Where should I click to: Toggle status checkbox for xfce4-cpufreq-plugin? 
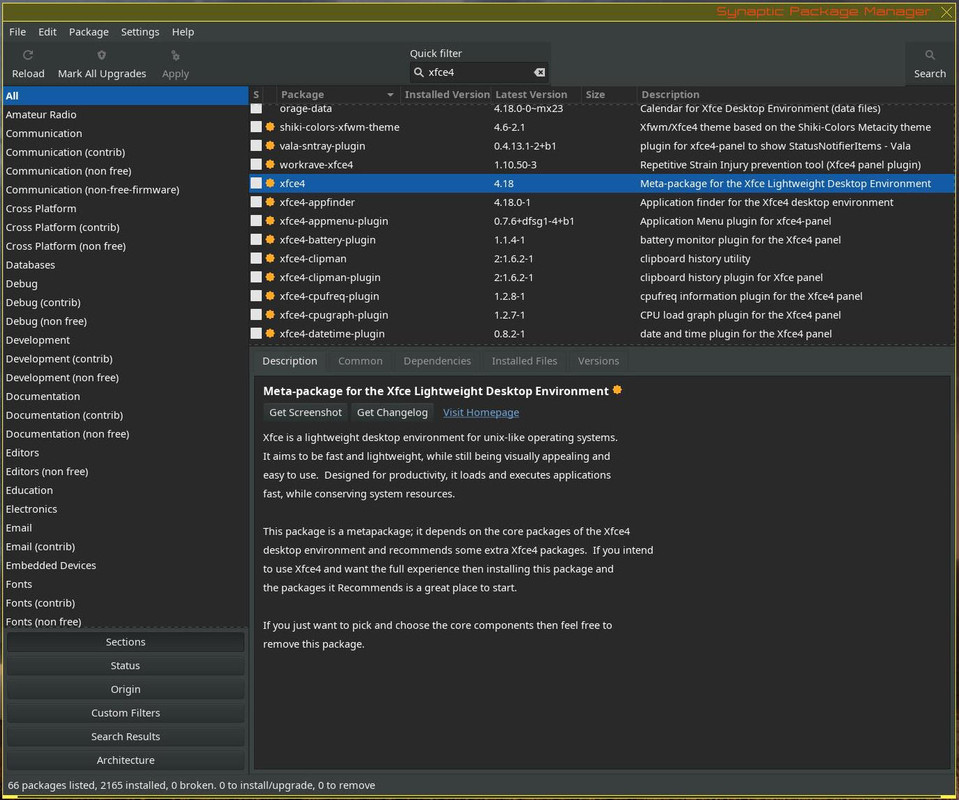coord(256,295)
